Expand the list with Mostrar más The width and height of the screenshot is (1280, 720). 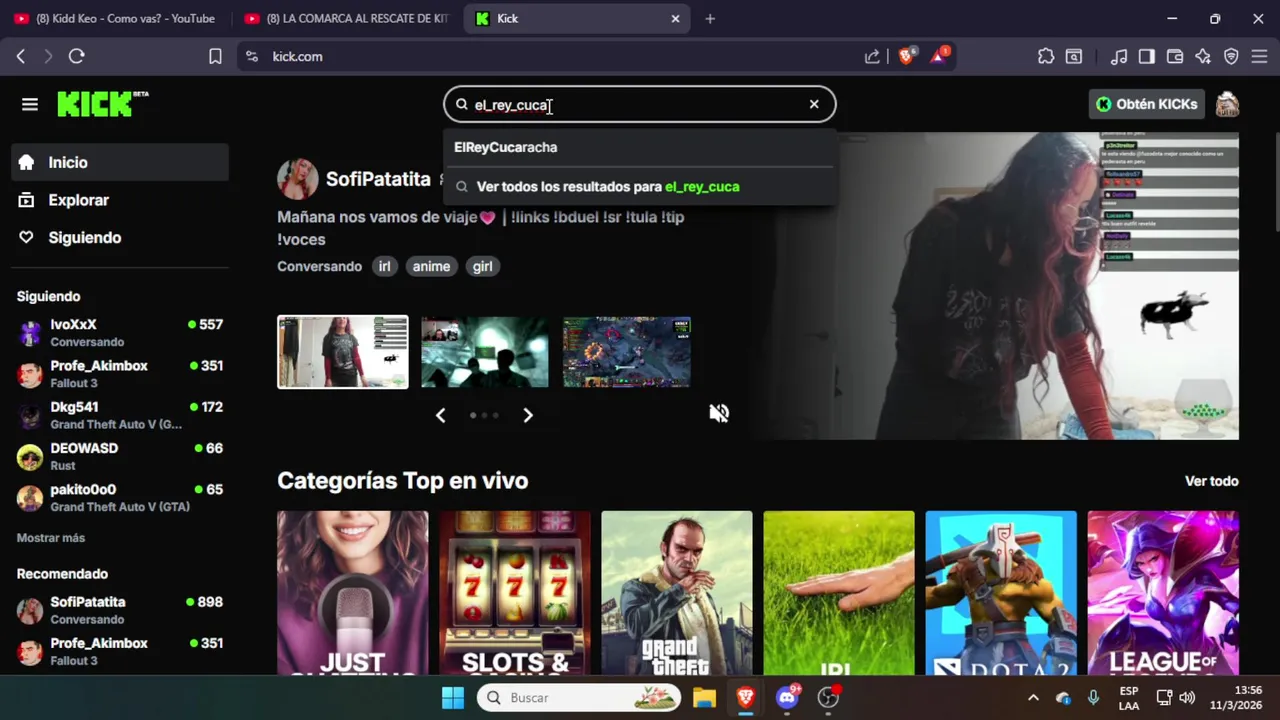[x=51, y=538]
